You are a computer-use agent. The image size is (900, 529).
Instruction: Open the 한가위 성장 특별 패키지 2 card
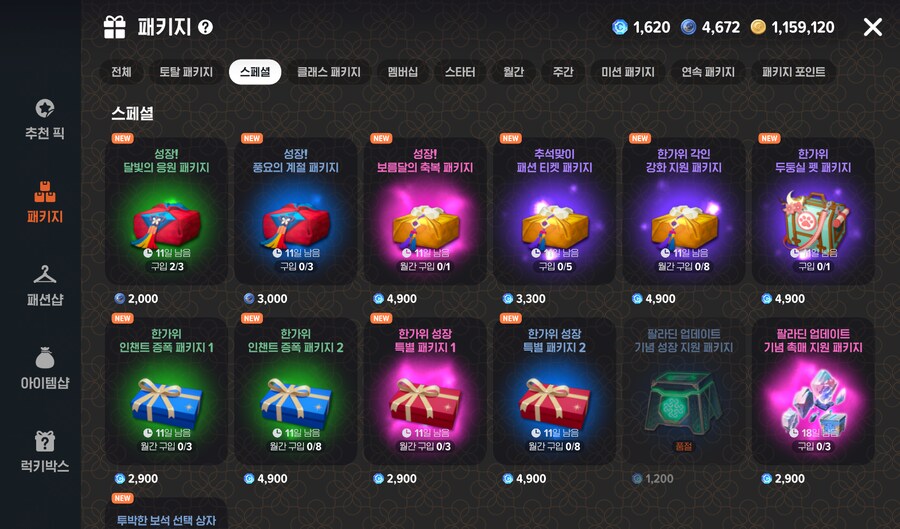pyautogui.click(x=554, y=391)
